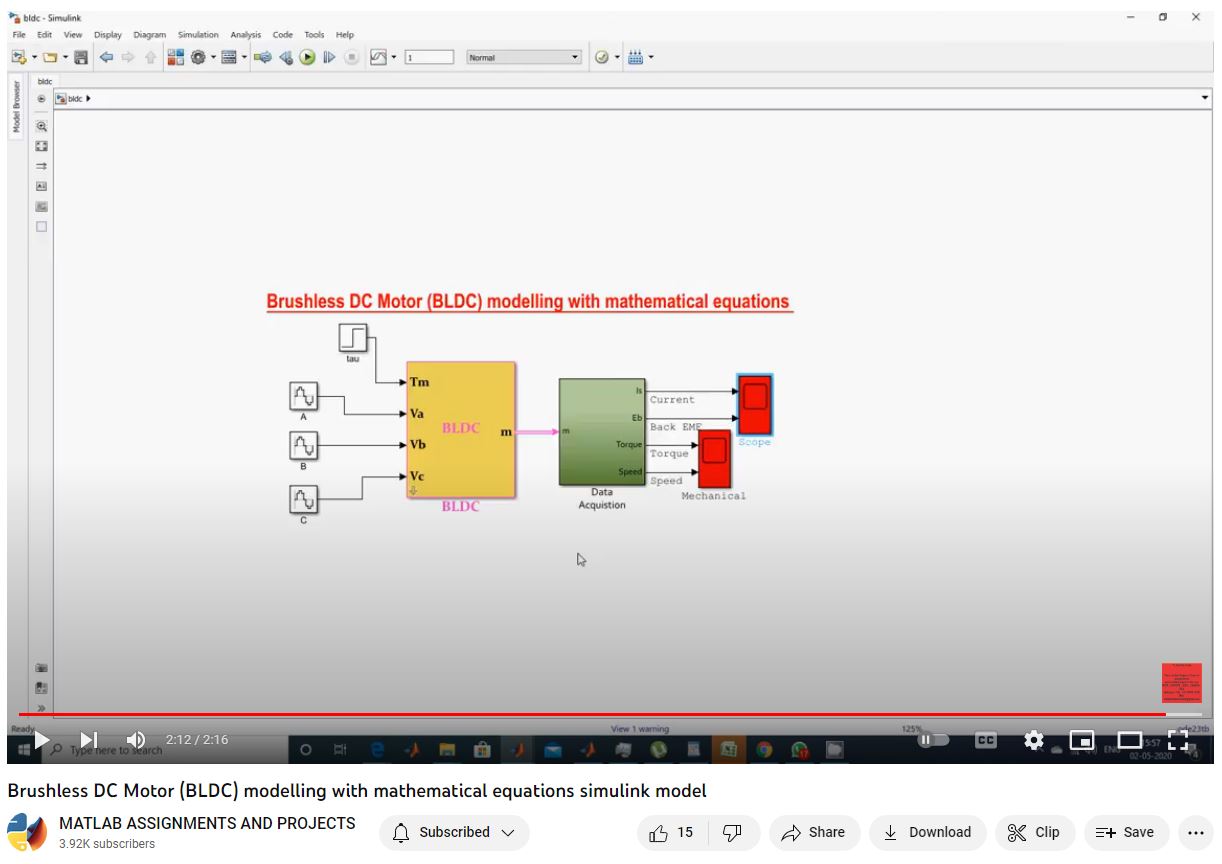1222x864 pixels.
Task: Play the video
Action: [41, 740]
